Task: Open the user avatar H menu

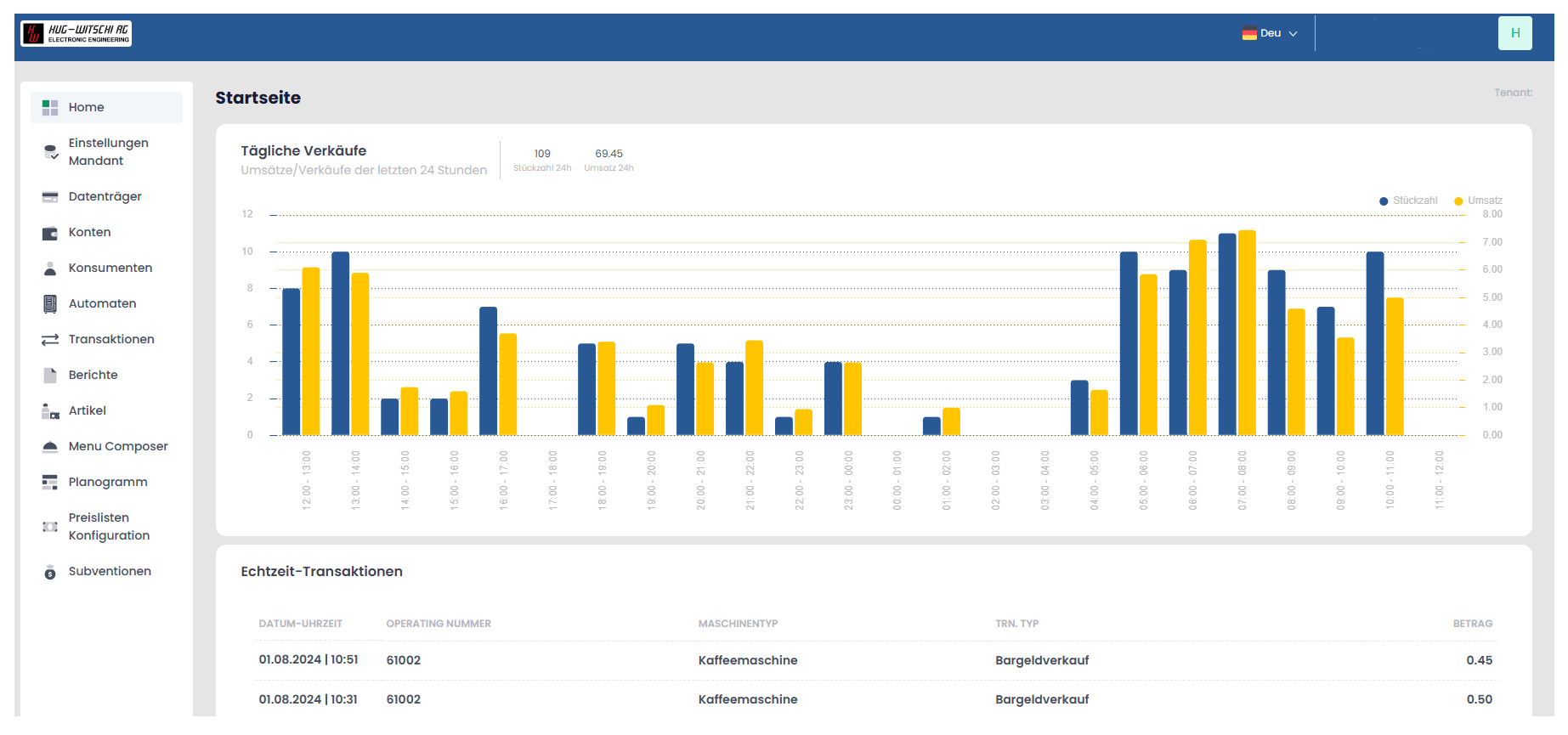Action: (1514, 34)
